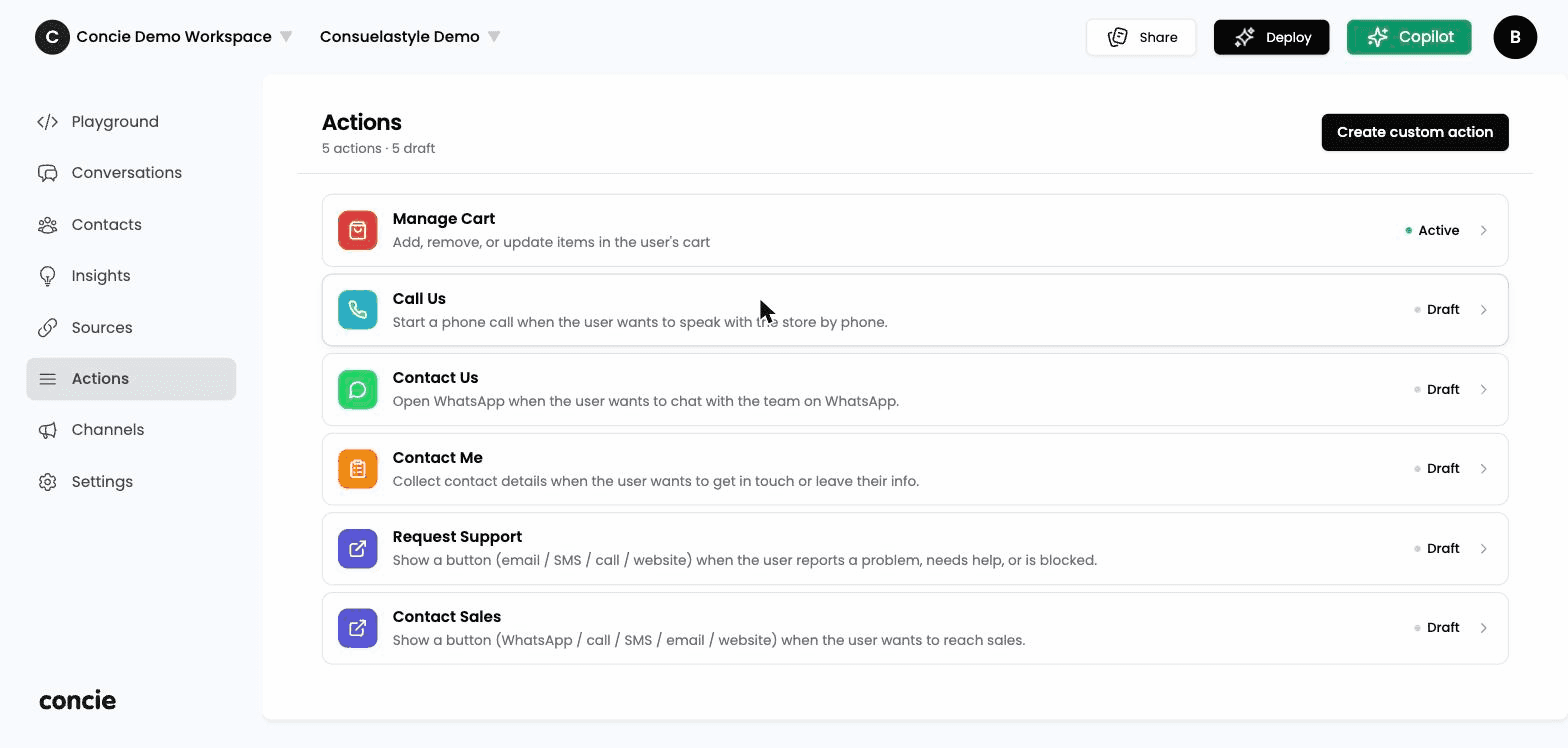Open Conversations in the sidebar
1568x748 pixels.
(x=131, y=173)
